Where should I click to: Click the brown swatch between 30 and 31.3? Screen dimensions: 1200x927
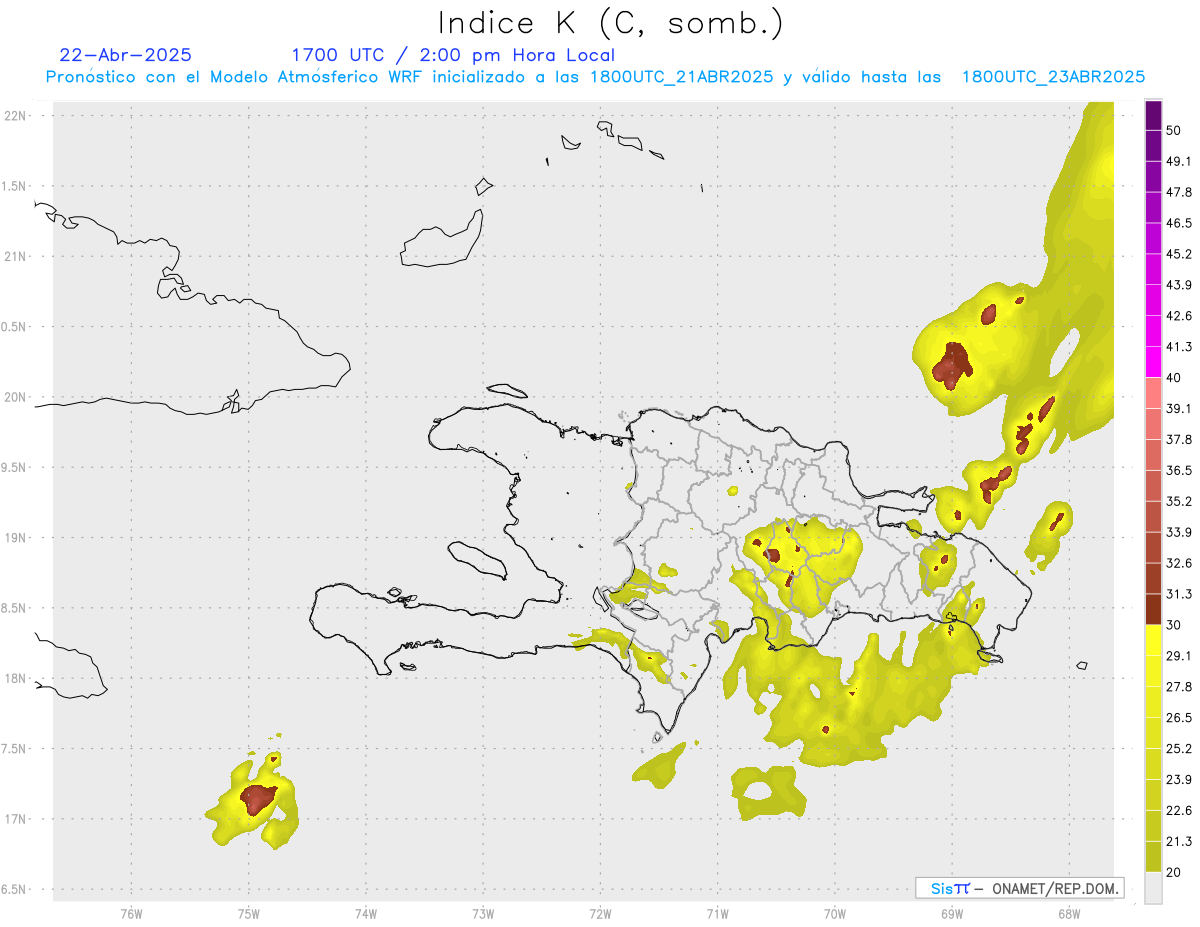(x=1153, y=609)
